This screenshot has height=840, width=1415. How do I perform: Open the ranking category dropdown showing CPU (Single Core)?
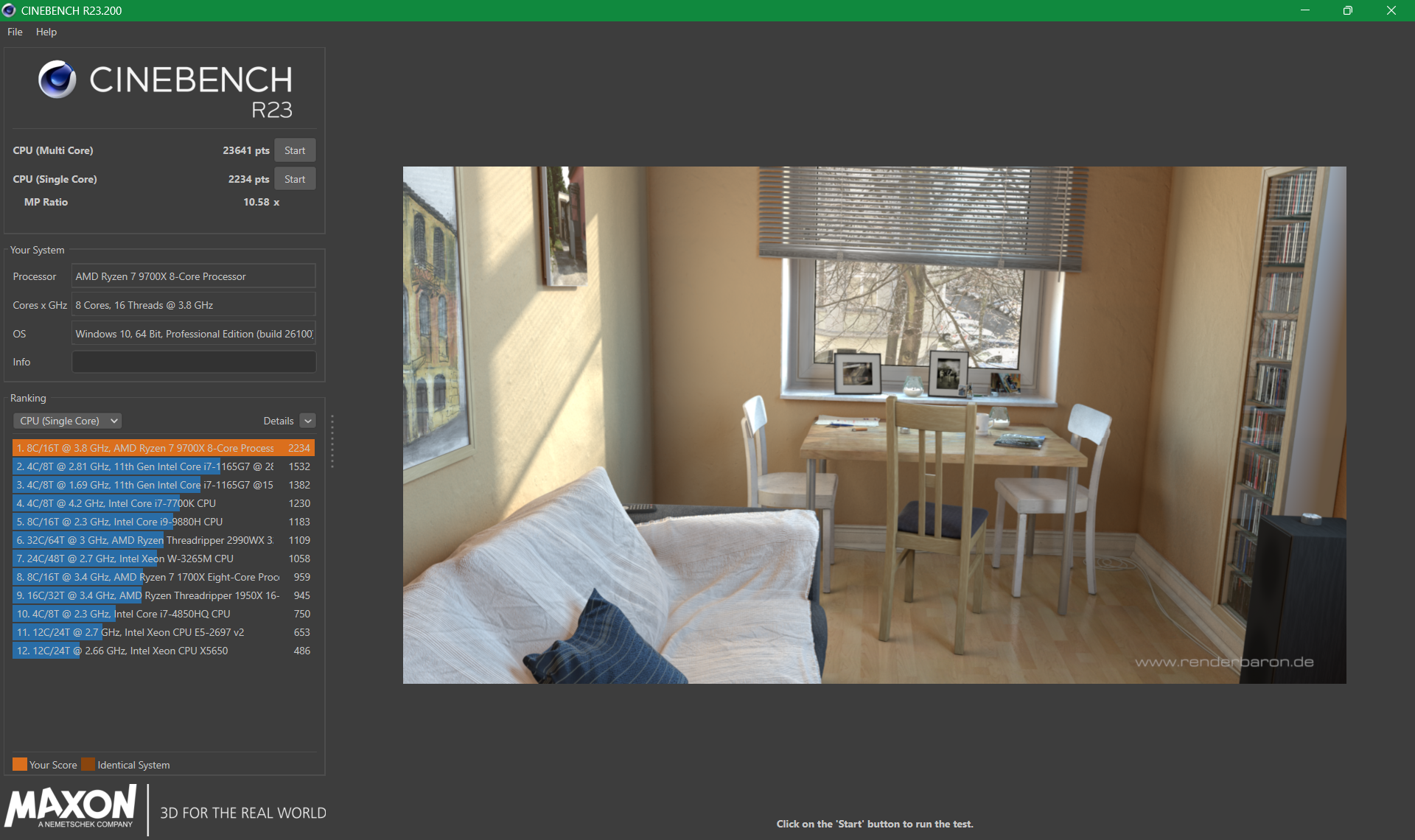tap(67, 420)
